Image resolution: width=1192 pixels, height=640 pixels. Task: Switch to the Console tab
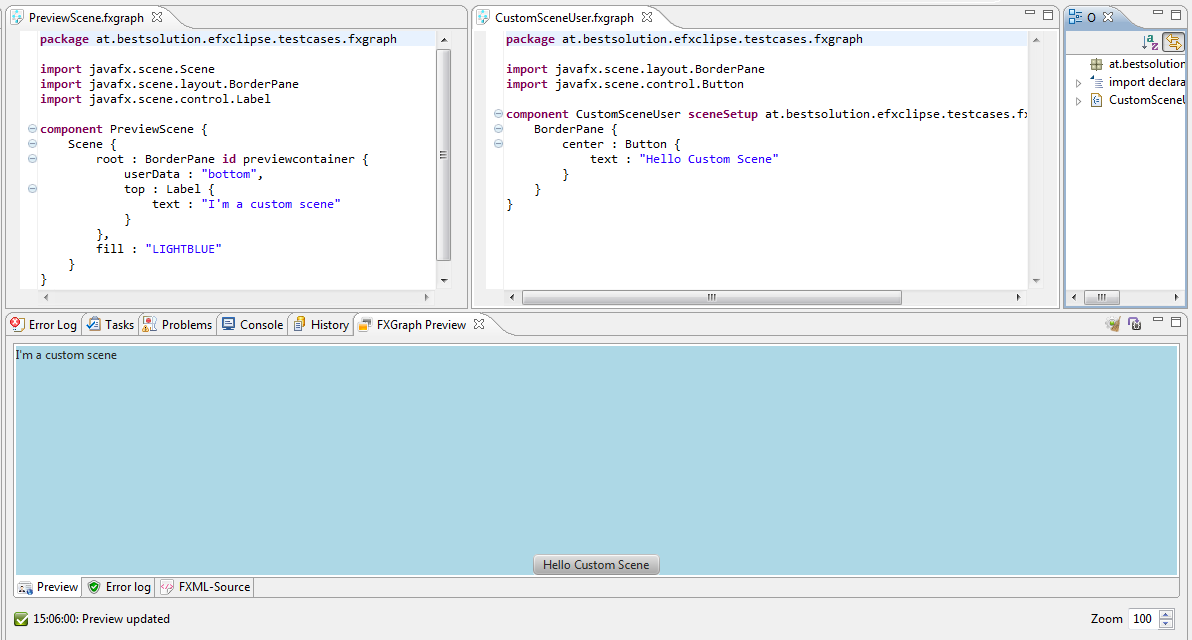[x=252, y=324]
